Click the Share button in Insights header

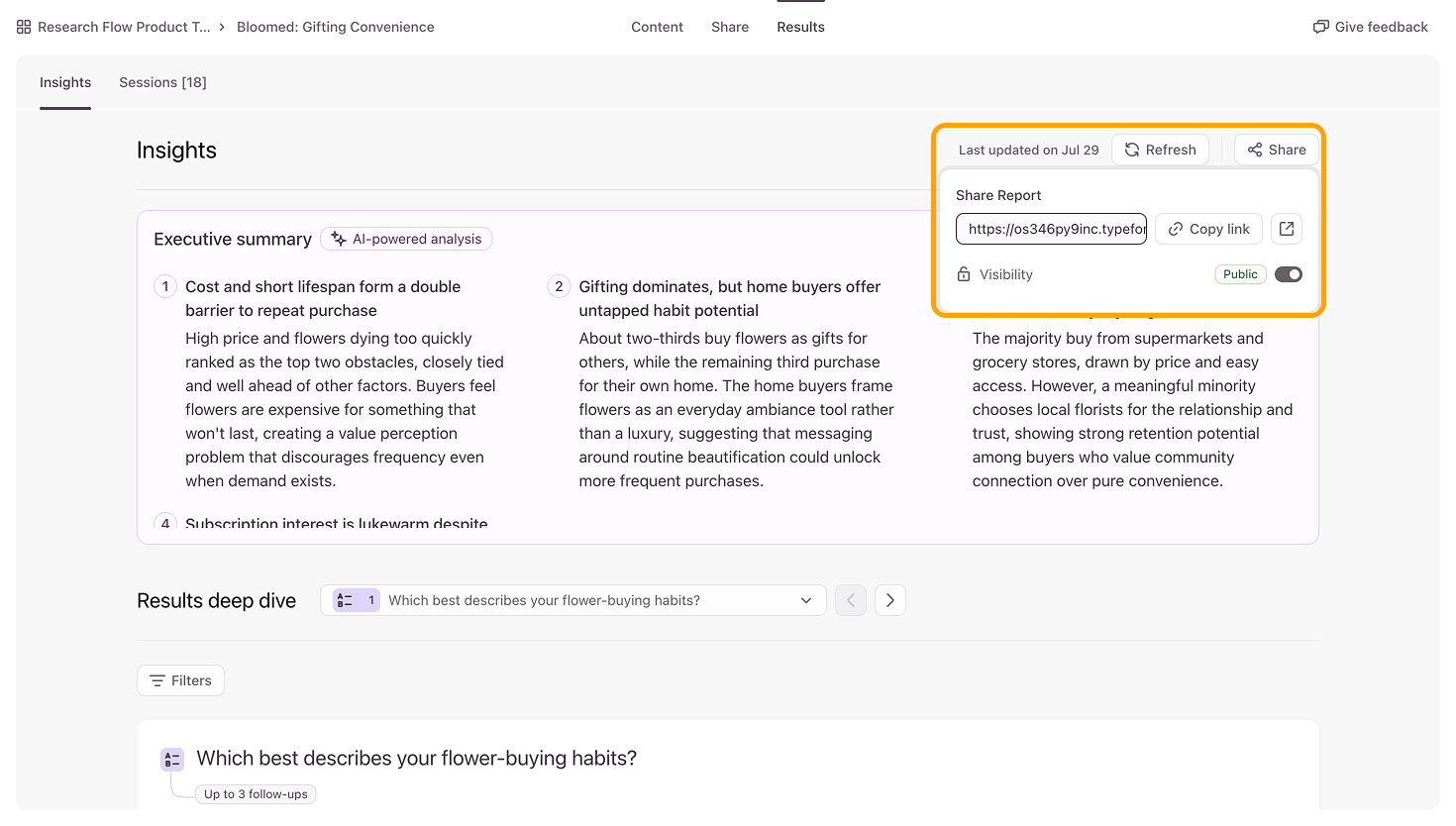[1277, 150]
